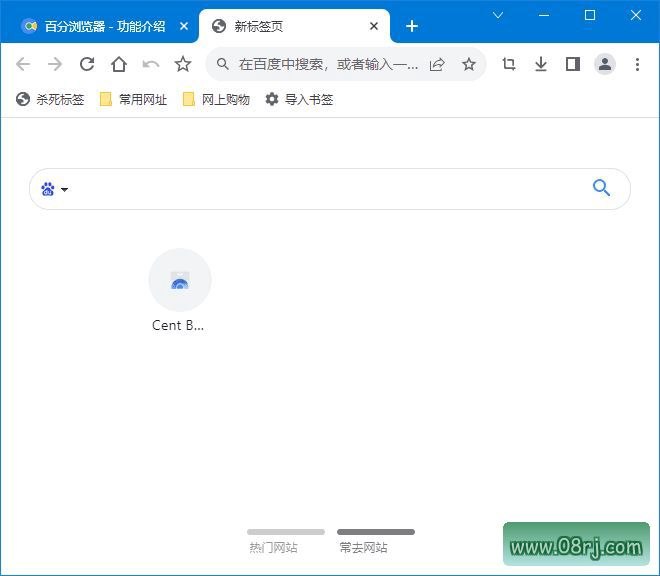Image resolution: width=660 pixels, height=576 pixels.
Task: Toggle the side panel icon
Action: tap(573, 64)
